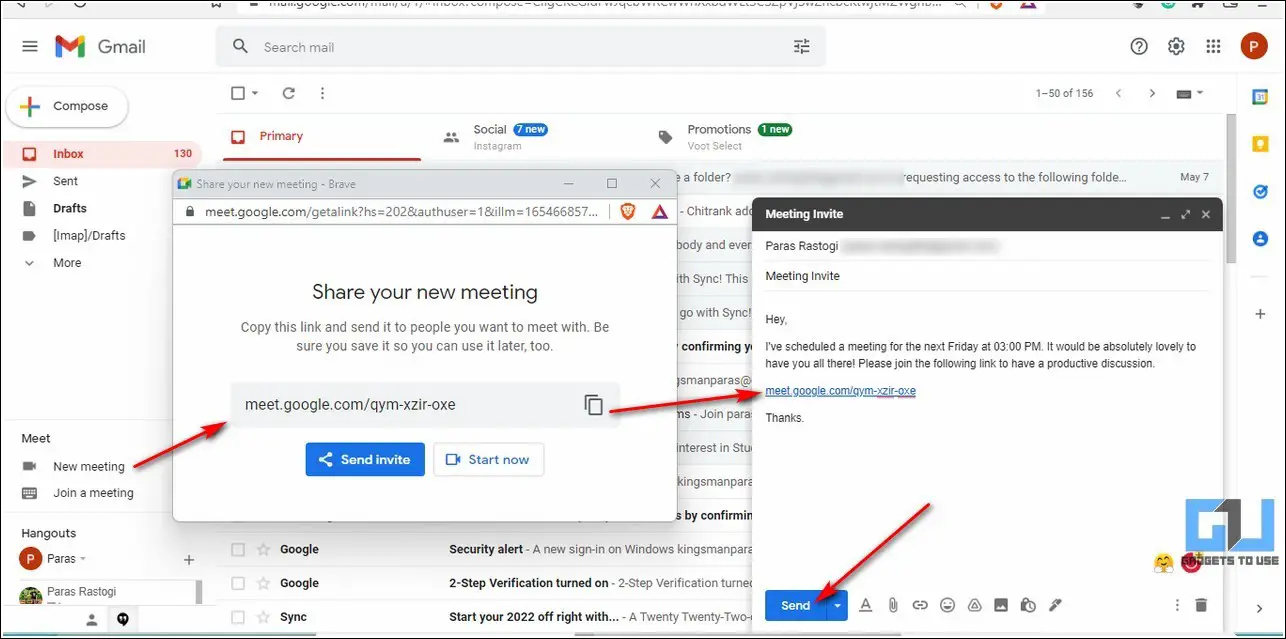Toggle confidential mode lock-clock icon
The image size is (1286, 639).
(1028, 605)
